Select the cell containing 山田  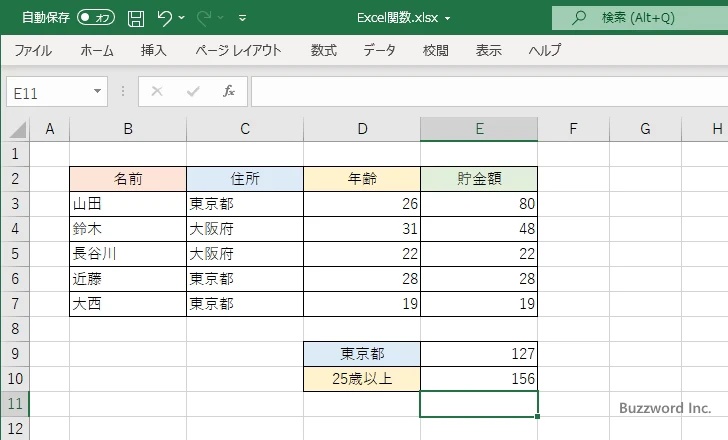click(128, 204)
